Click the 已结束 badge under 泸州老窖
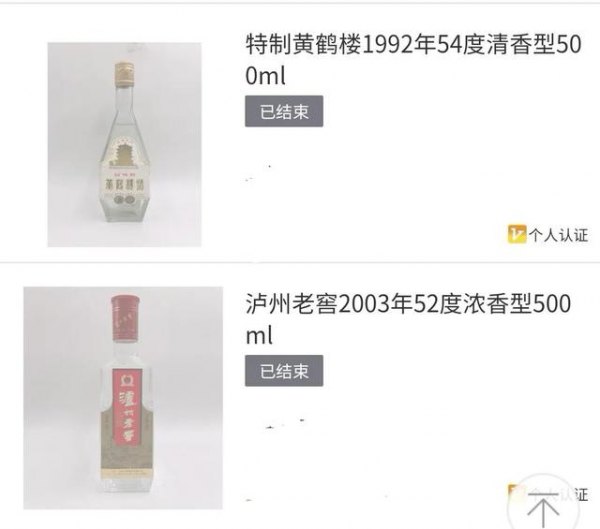 tap(284, 371)
